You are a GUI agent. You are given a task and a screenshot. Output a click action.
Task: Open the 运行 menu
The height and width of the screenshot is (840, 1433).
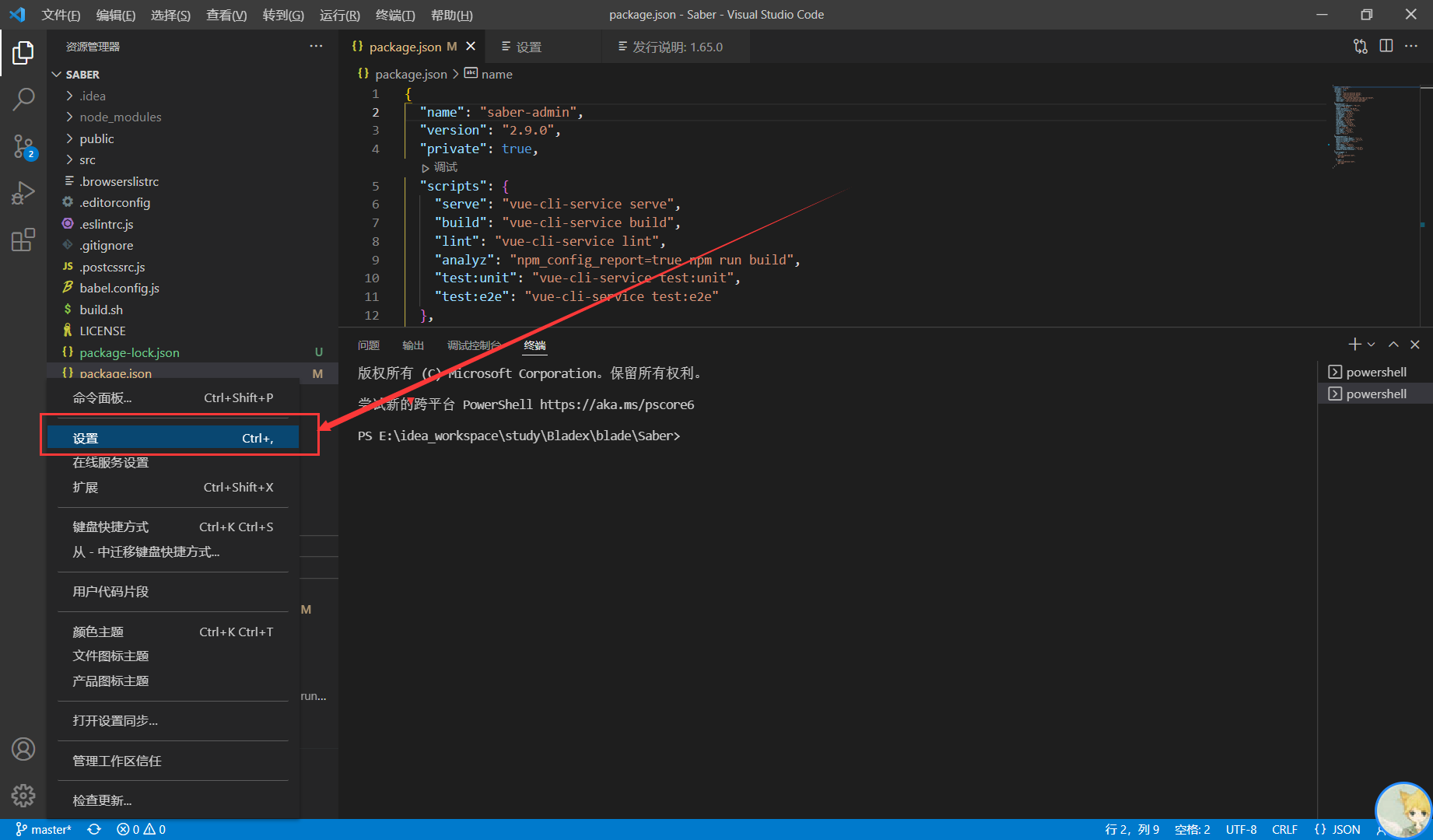(x=339, y=14)
